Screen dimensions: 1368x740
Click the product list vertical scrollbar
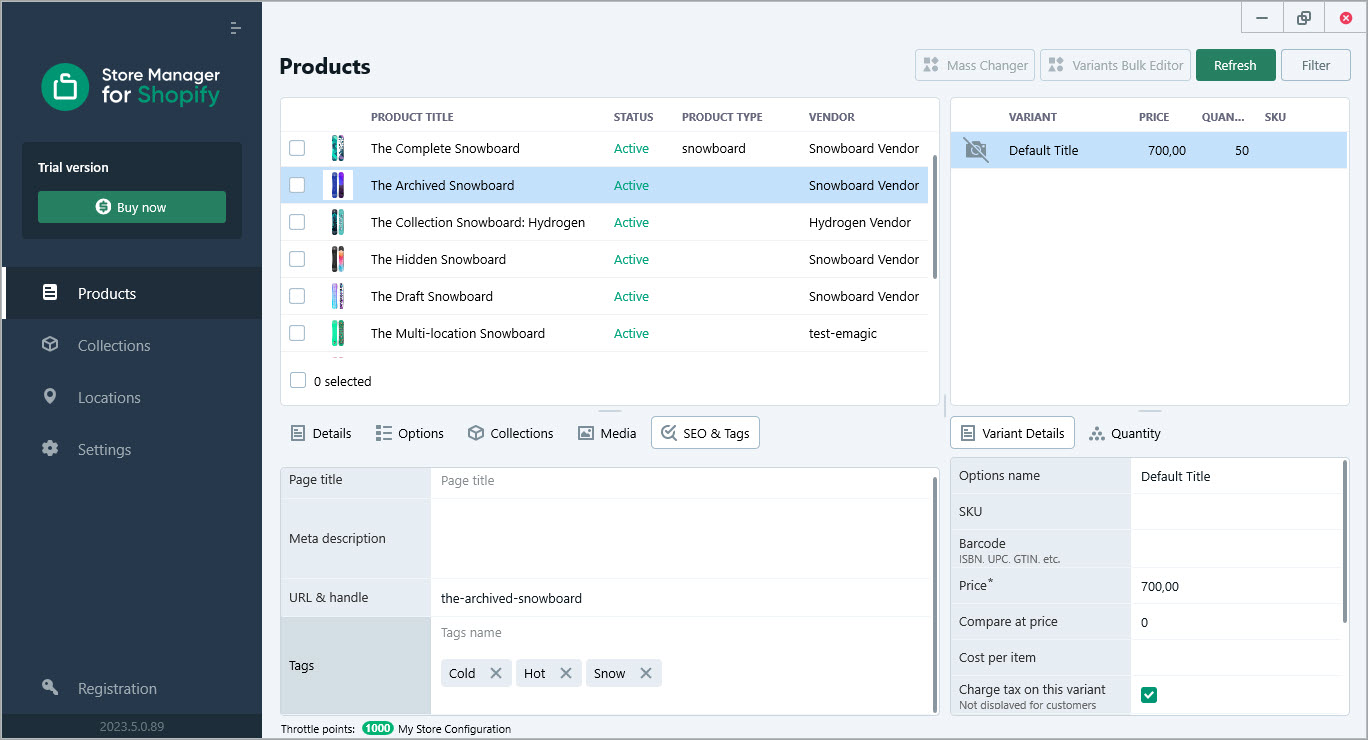coord(935,216)
